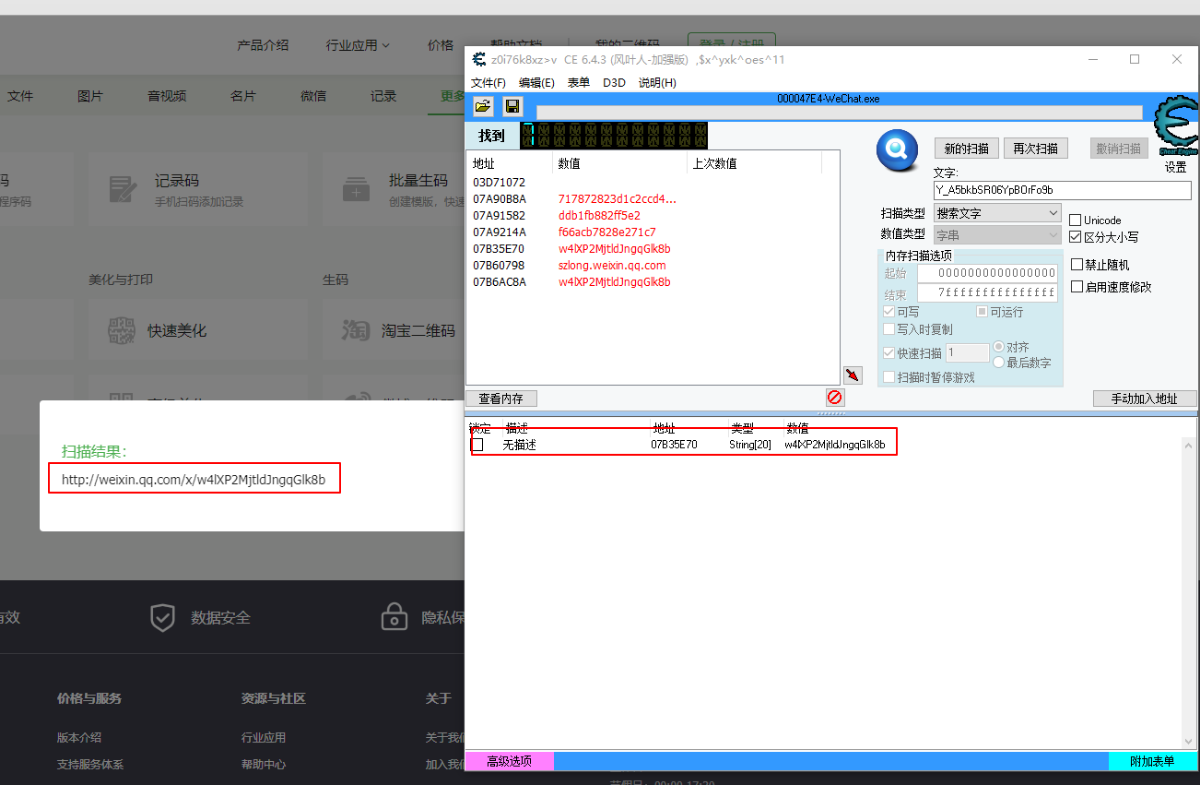Click the blue magnifier scan icon
This screenshot has width=1200, height=785.
(897, 151)
